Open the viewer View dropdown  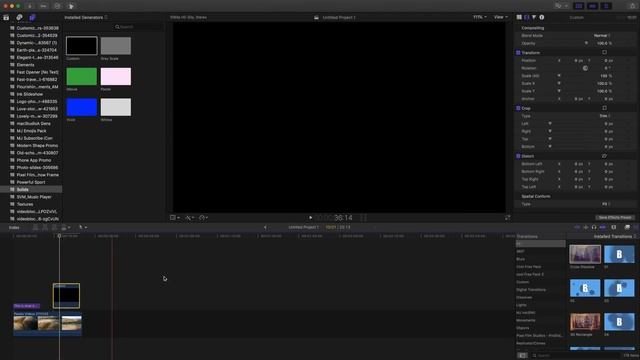[501, 17]
